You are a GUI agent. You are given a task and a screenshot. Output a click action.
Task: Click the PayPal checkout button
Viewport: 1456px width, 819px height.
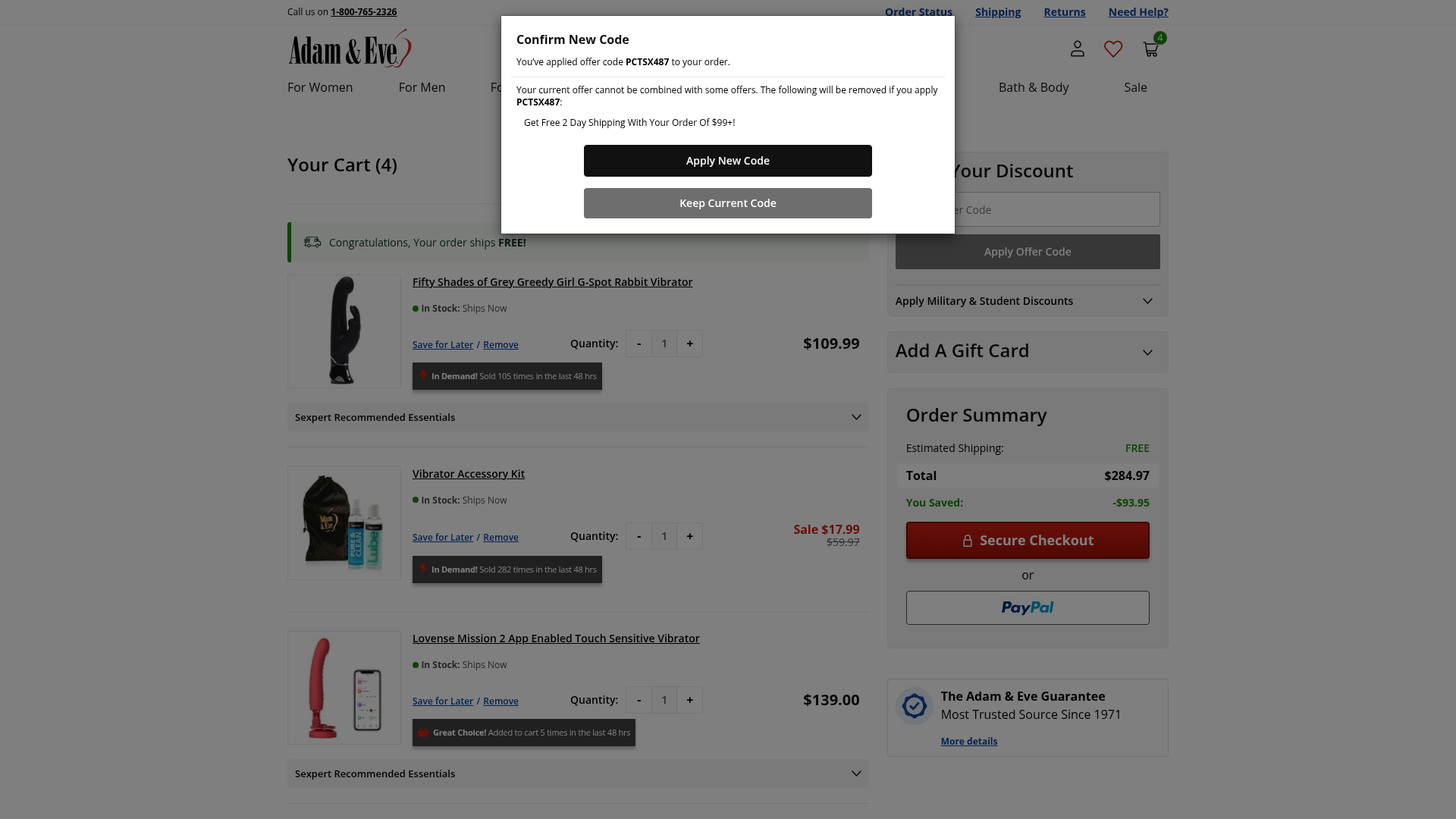(x=1028, y=607)
